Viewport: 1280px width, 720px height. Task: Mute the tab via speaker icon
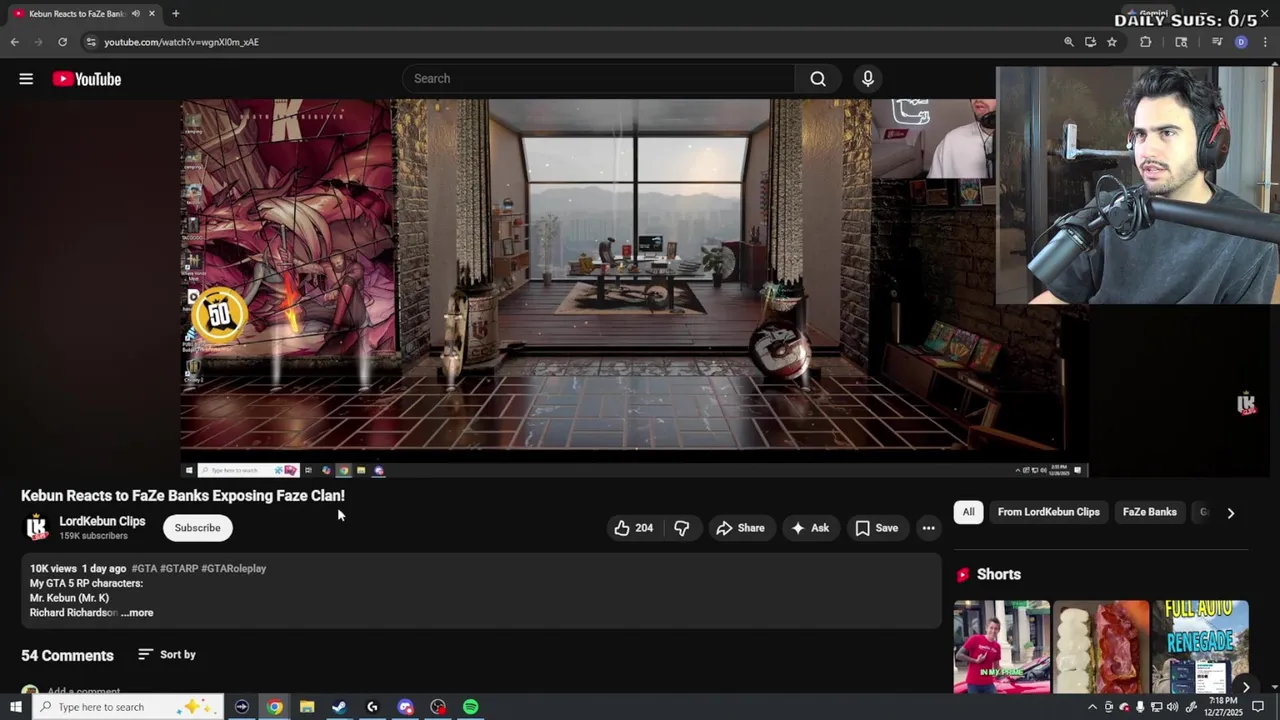coord(135,13)
